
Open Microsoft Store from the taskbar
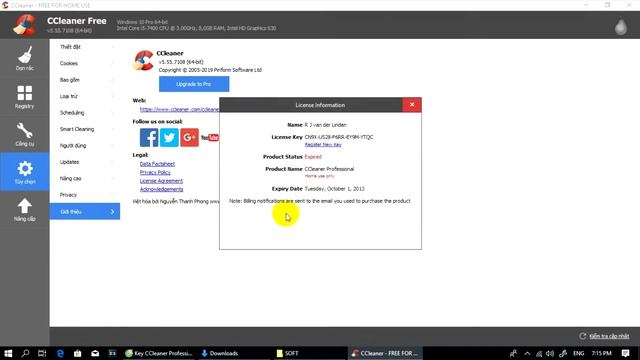[x=78, y=353]
